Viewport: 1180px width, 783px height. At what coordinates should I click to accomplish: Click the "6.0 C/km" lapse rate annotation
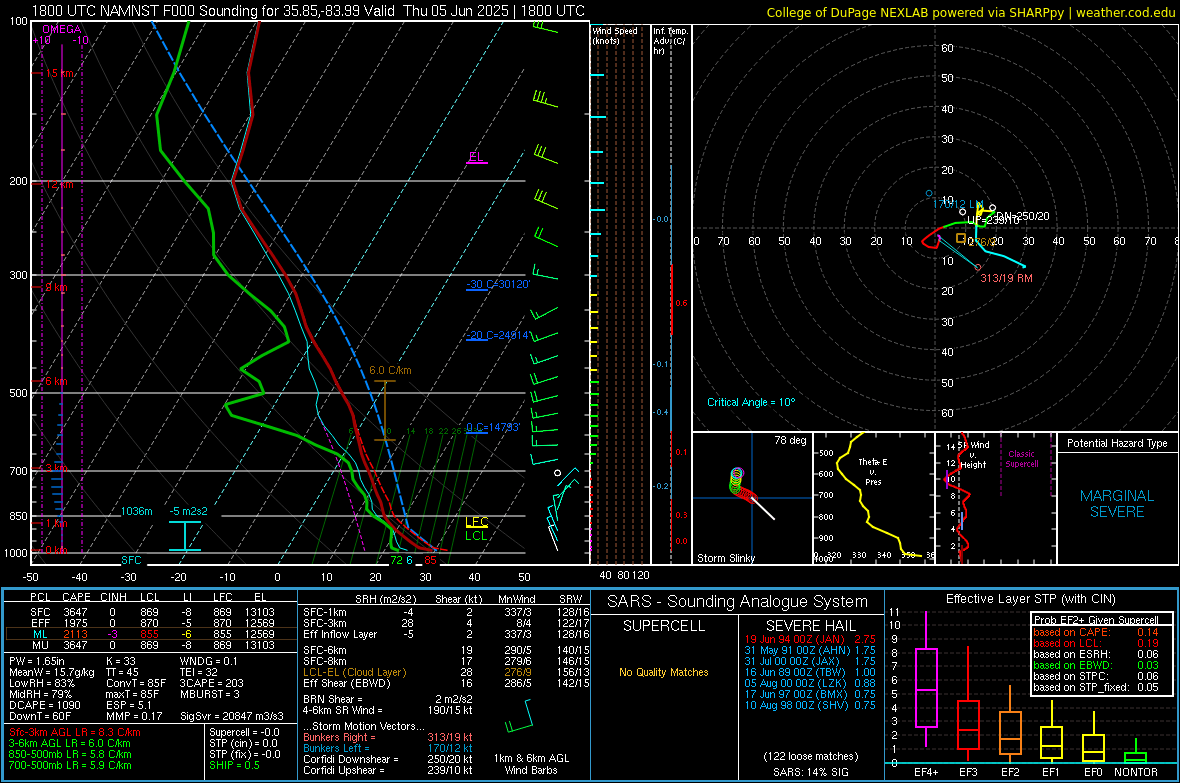point(390,370)
